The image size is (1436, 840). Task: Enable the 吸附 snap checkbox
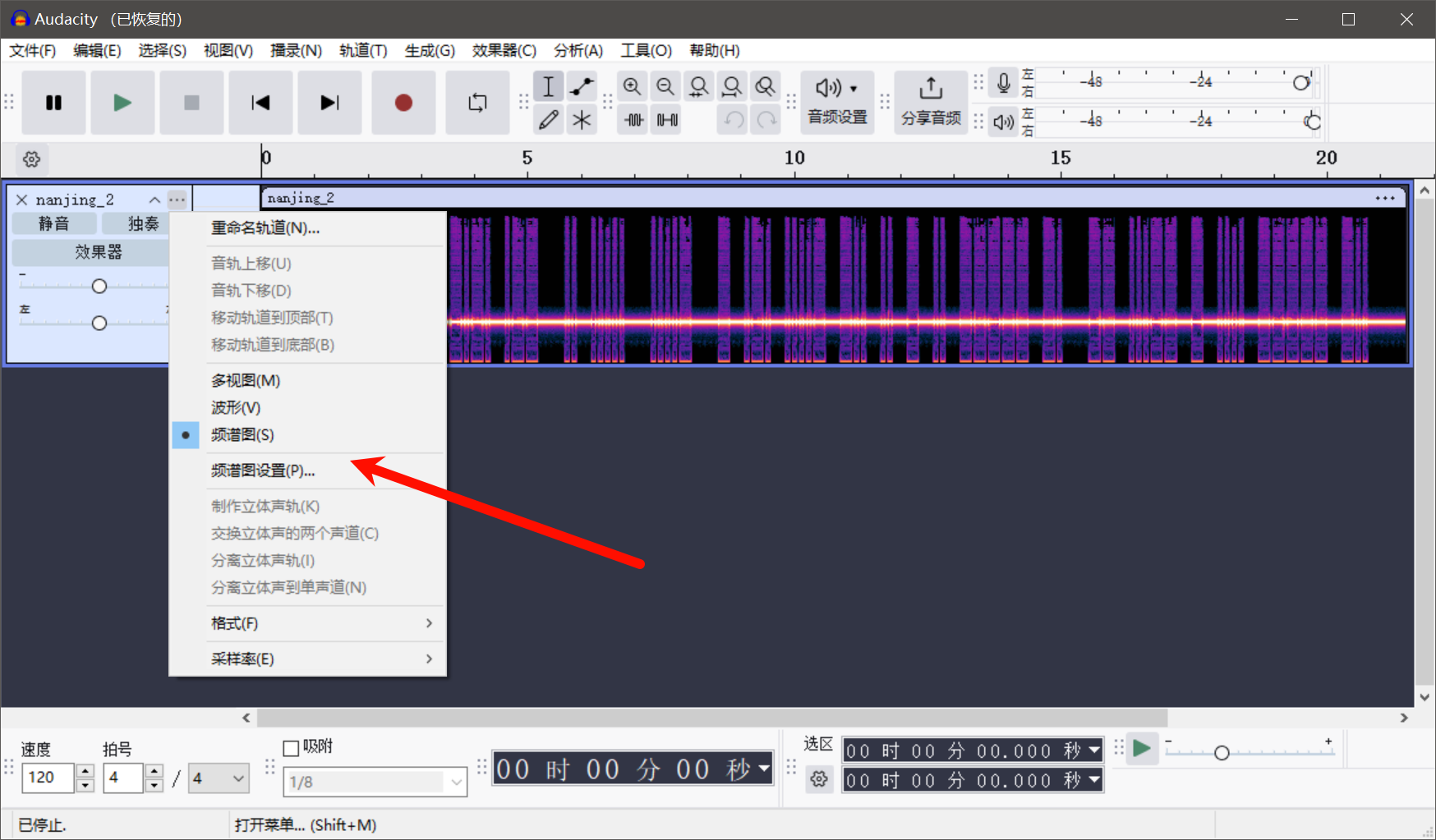click(x=291, y=748)
